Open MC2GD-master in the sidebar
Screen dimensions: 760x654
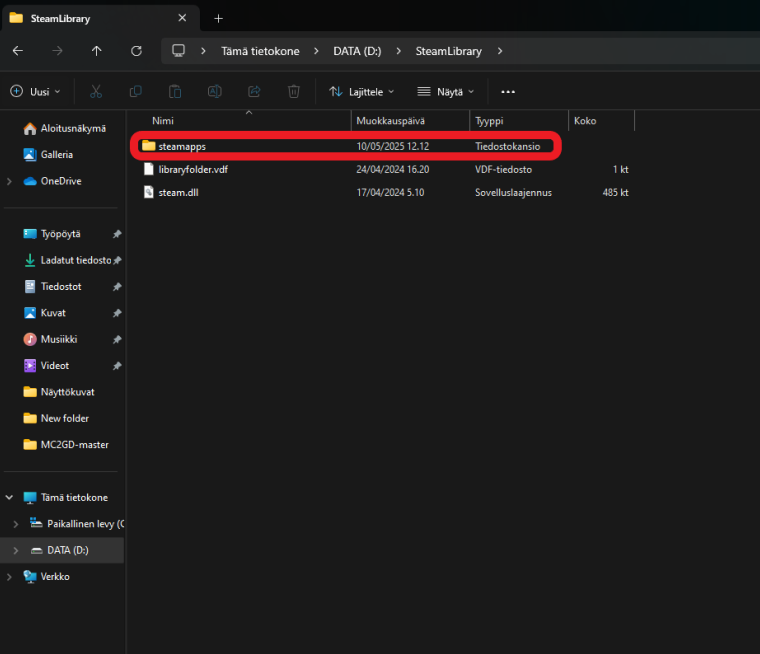[x=66, y=445]
